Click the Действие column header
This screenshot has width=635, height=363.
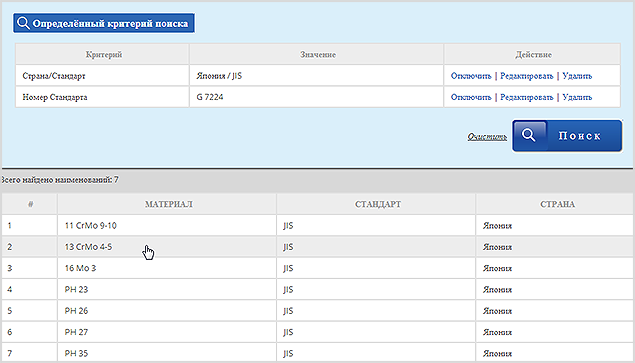pos(533,54)
